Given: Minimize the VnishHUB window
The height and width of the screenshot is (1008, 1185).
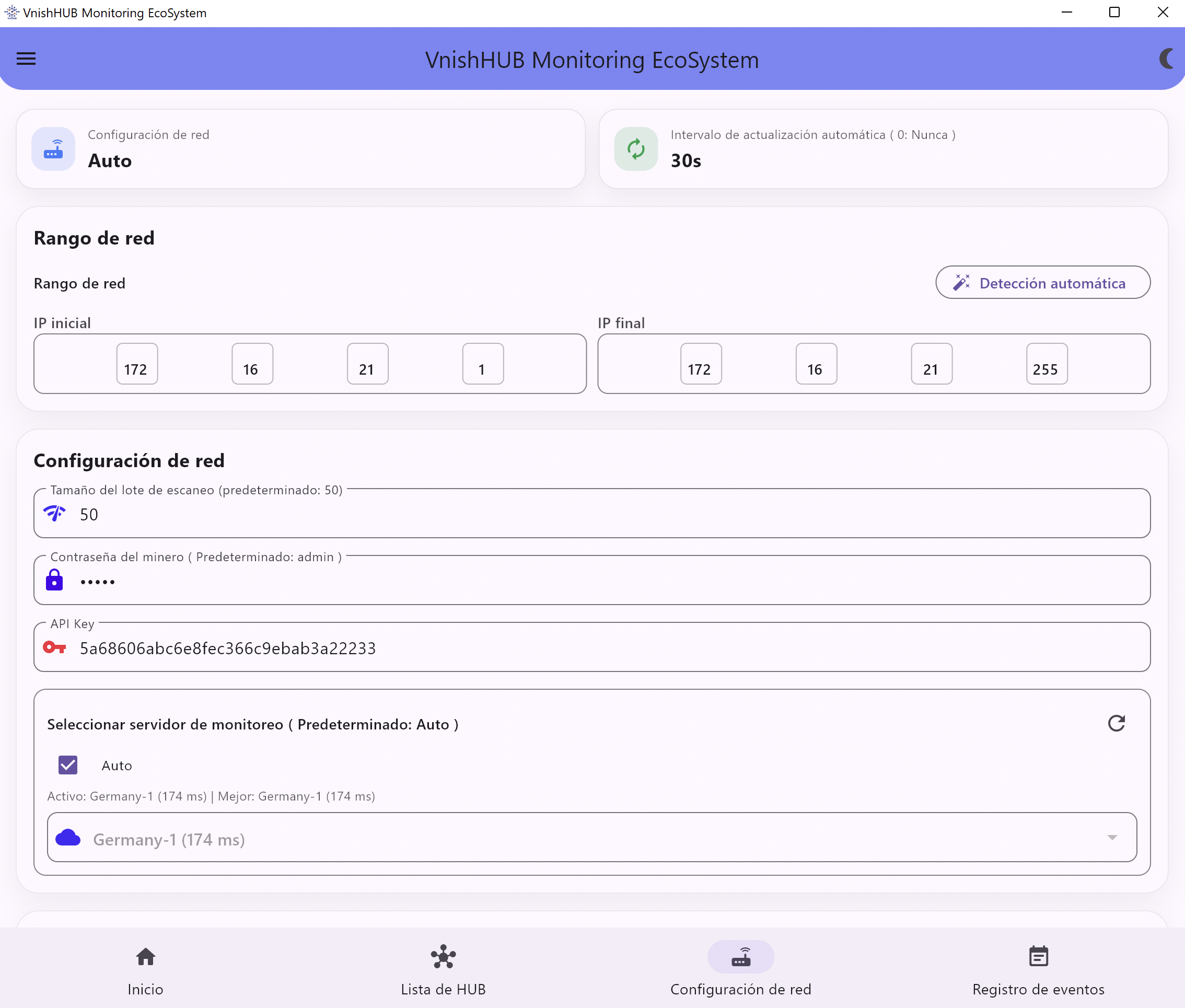Looking at the screenshot, I should pyautogui.click(x=1066, y=13).
